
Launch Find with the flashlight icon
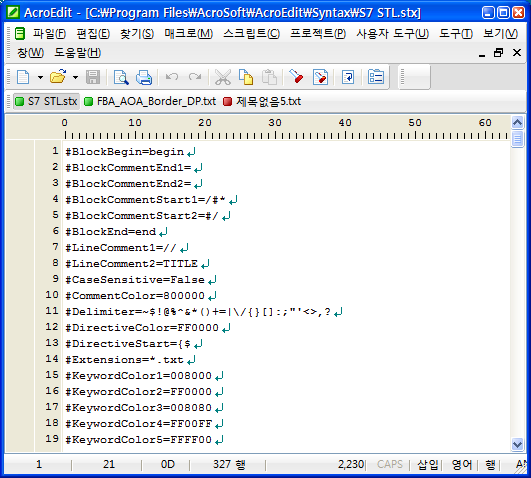(x=296, y=77)
